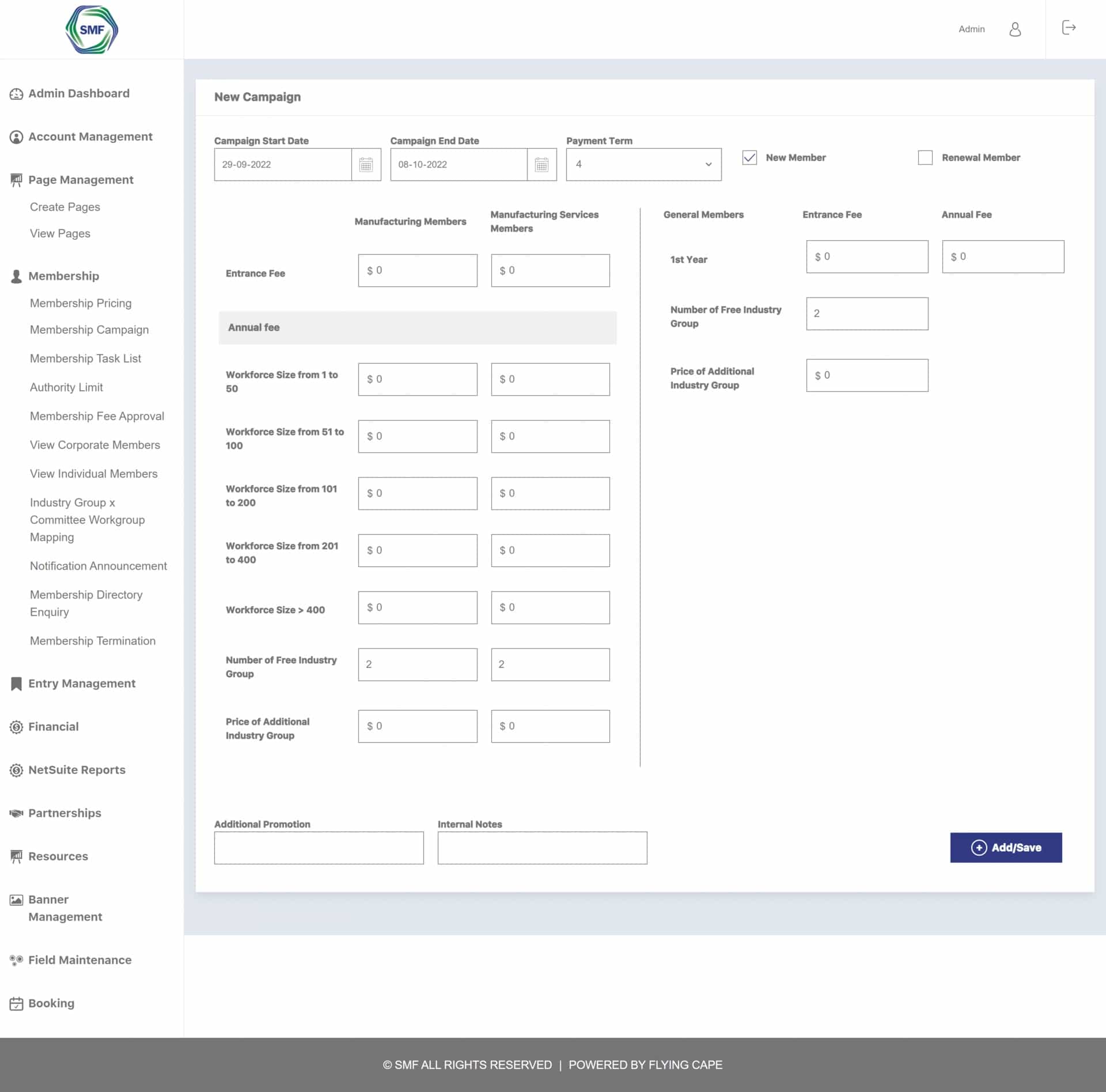
Task: Click the Campaign End Date field
Action: point(459,164)
